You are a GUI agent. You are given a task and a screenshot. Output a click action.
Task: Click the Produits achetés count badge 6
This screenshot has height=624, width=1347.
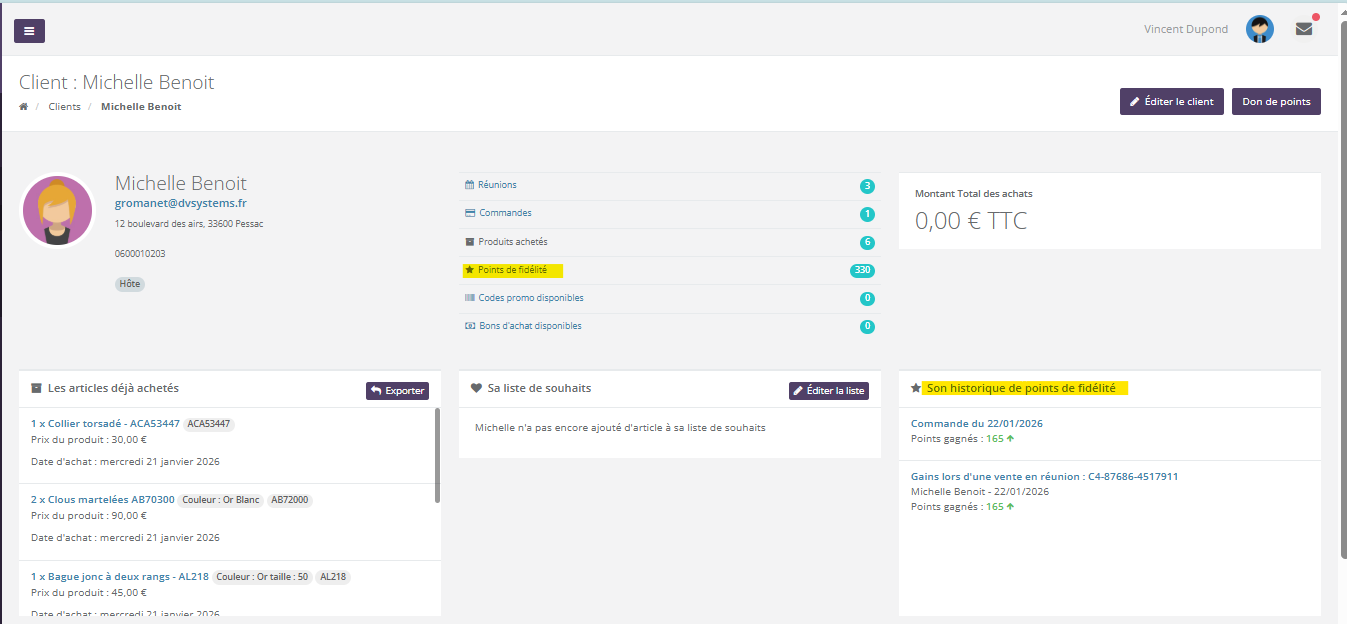pyautogui.click(x=867, y=243)
